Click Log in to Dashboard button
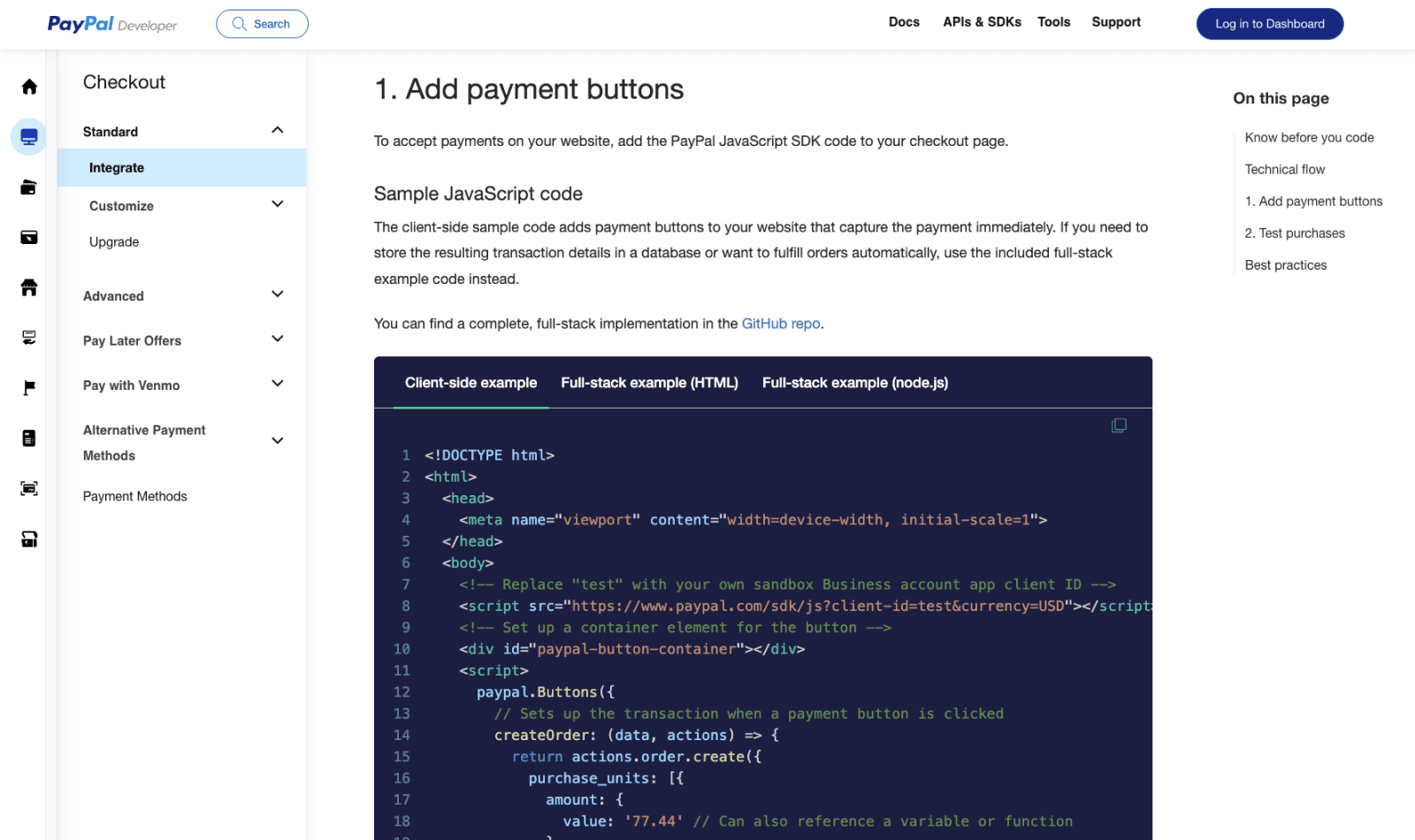This screenshot has height=840, width=1415. tap(1269, 24)
